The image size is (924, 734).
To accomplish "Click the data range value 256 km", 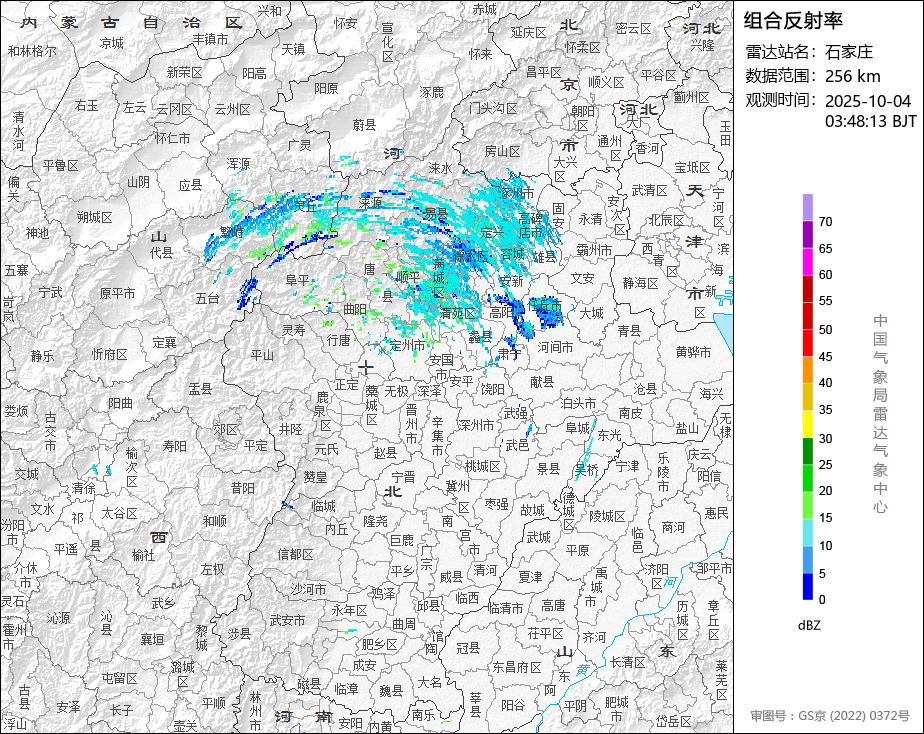I will coord(852,76).
